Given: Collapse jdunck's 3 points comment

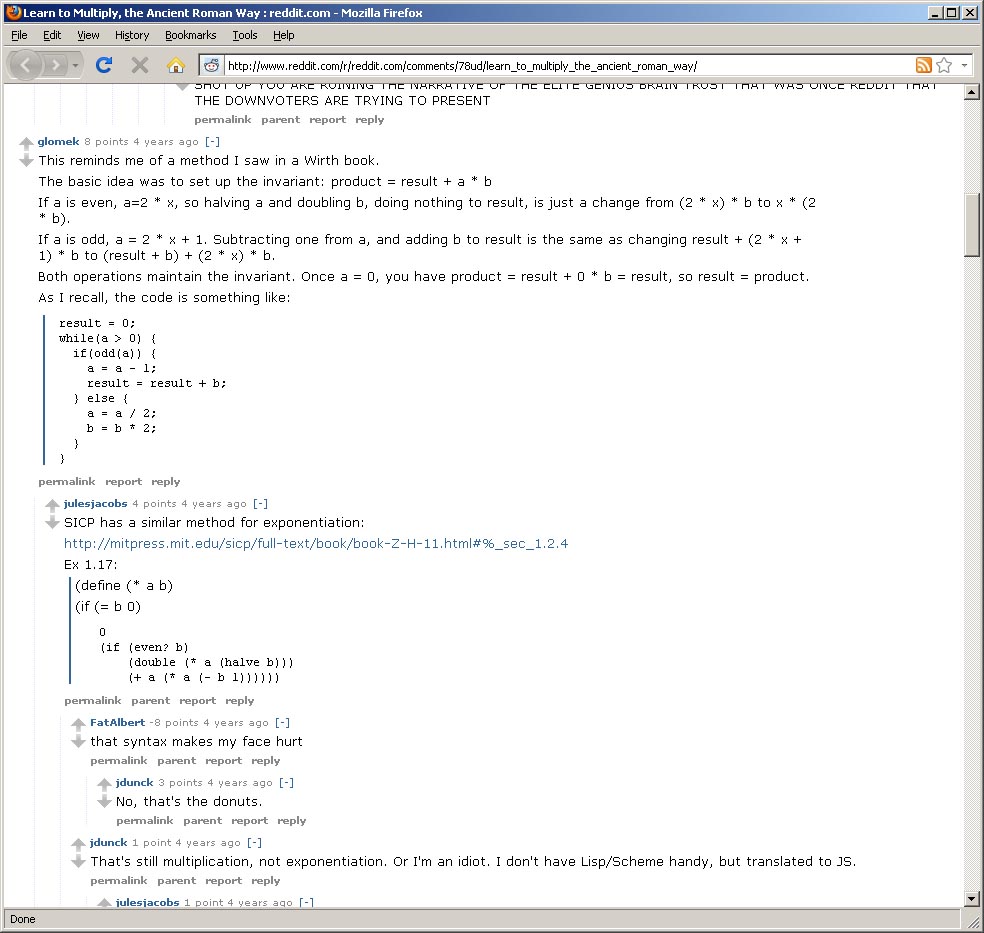Looking at the screenshot, I should (x=286, y=783).
